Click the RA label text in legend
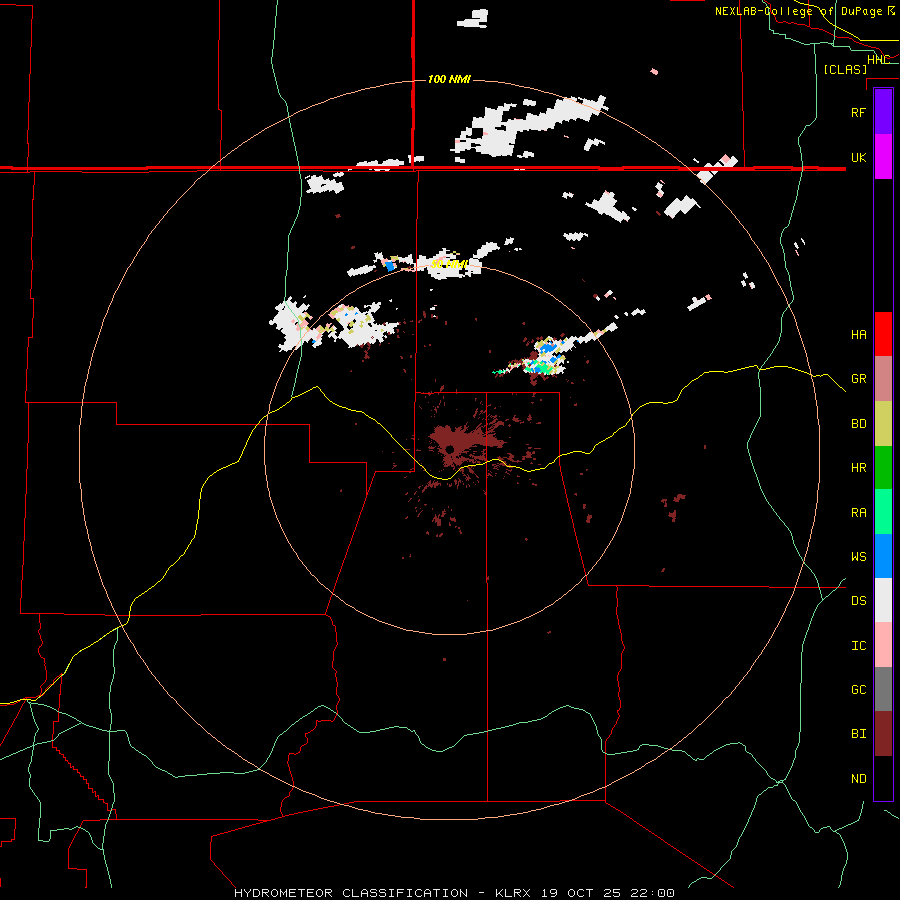The image size is (900, 900). click(x=858, y=512)
